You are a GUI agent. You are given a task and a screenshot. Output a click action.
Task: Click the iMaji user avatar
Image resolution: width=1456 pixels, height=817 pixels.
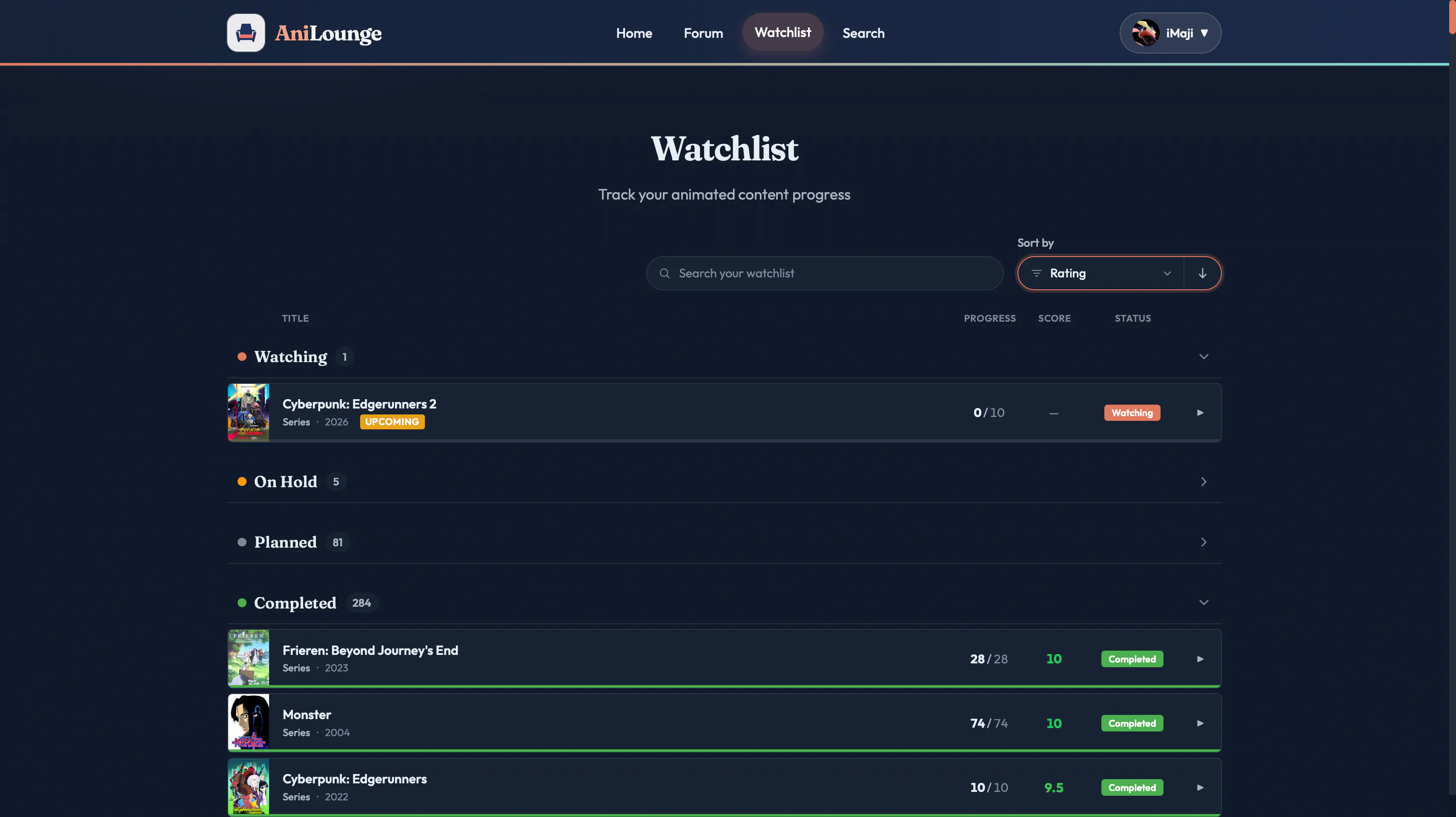point(1146,33)
